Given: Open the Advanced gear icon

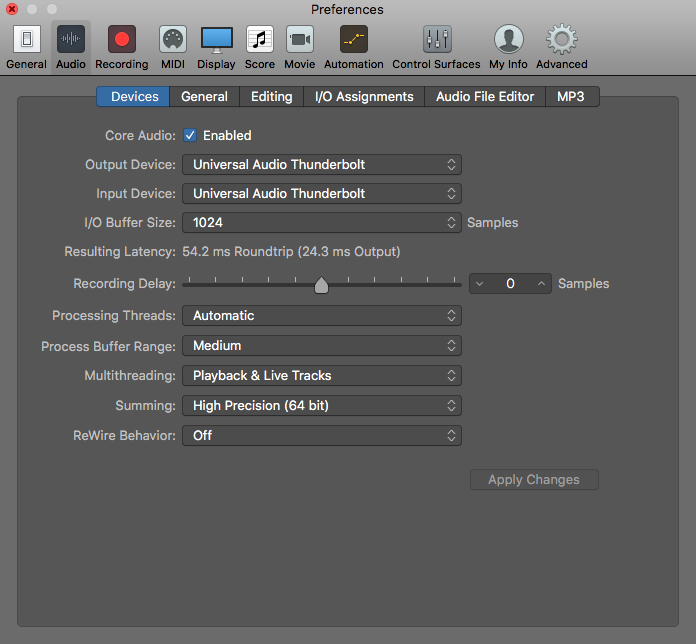Looking at the screenshot, I should coord(561,40).
